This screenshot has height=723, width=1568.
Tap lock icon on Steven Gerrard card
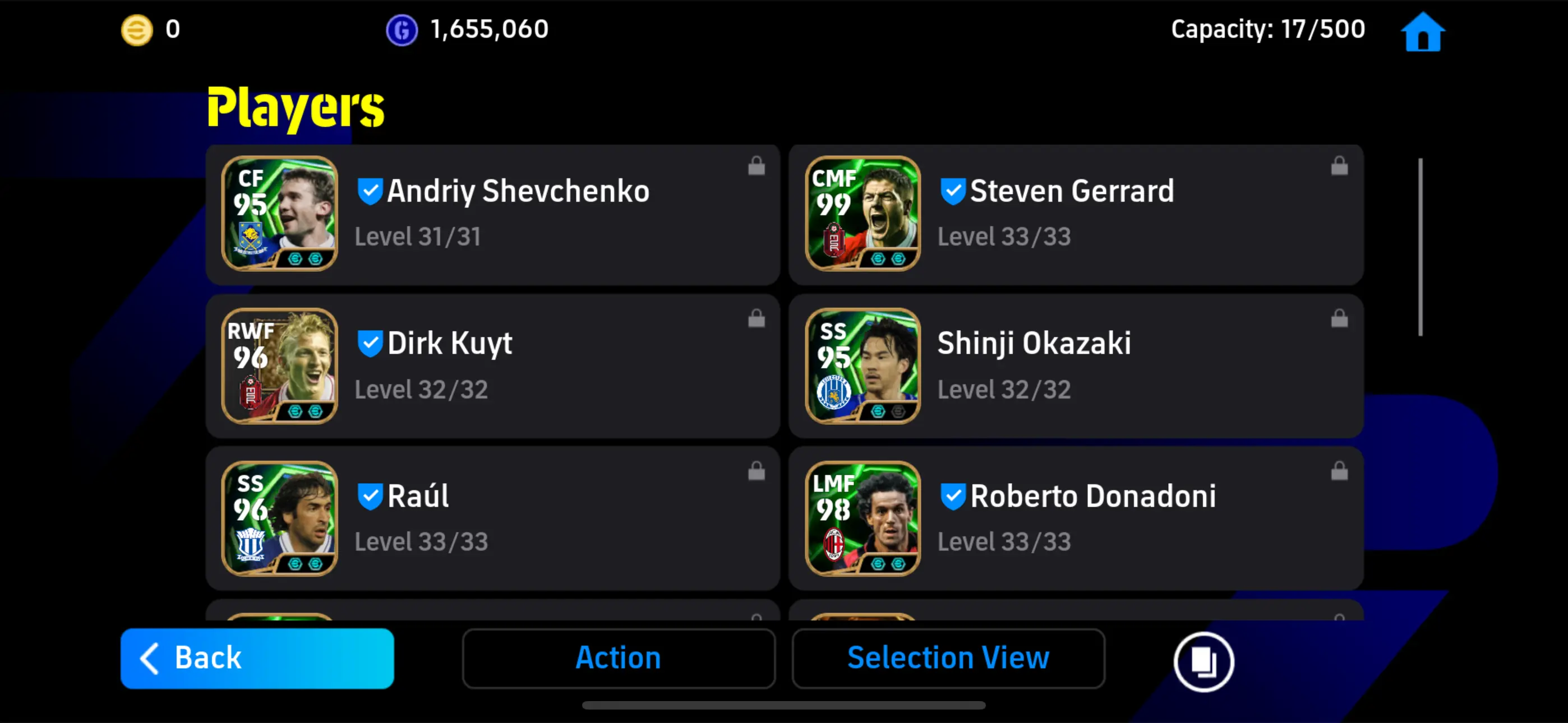(1339, 165)
